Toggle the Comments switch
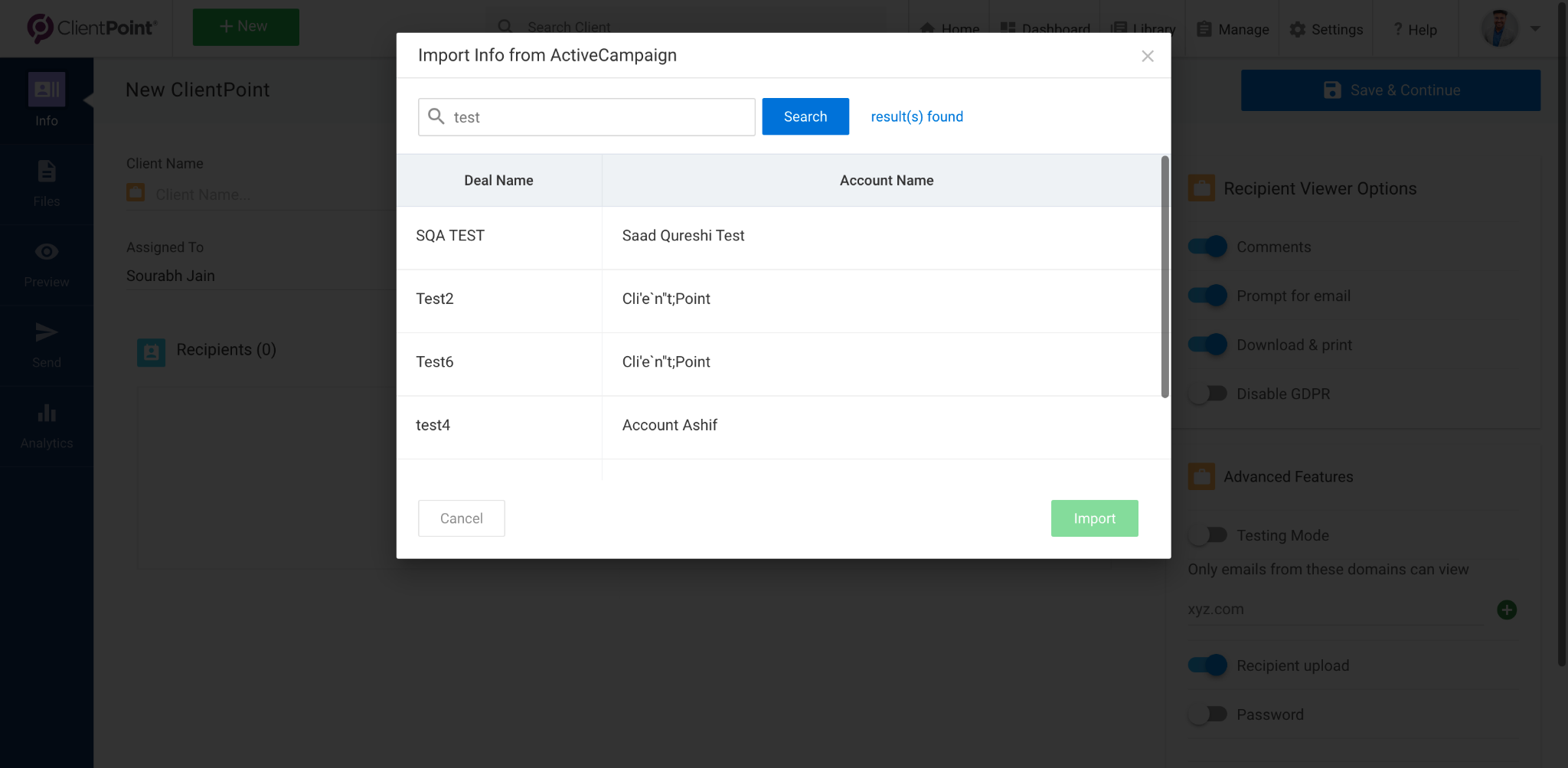The image size is (1568, 768). 1207,247
